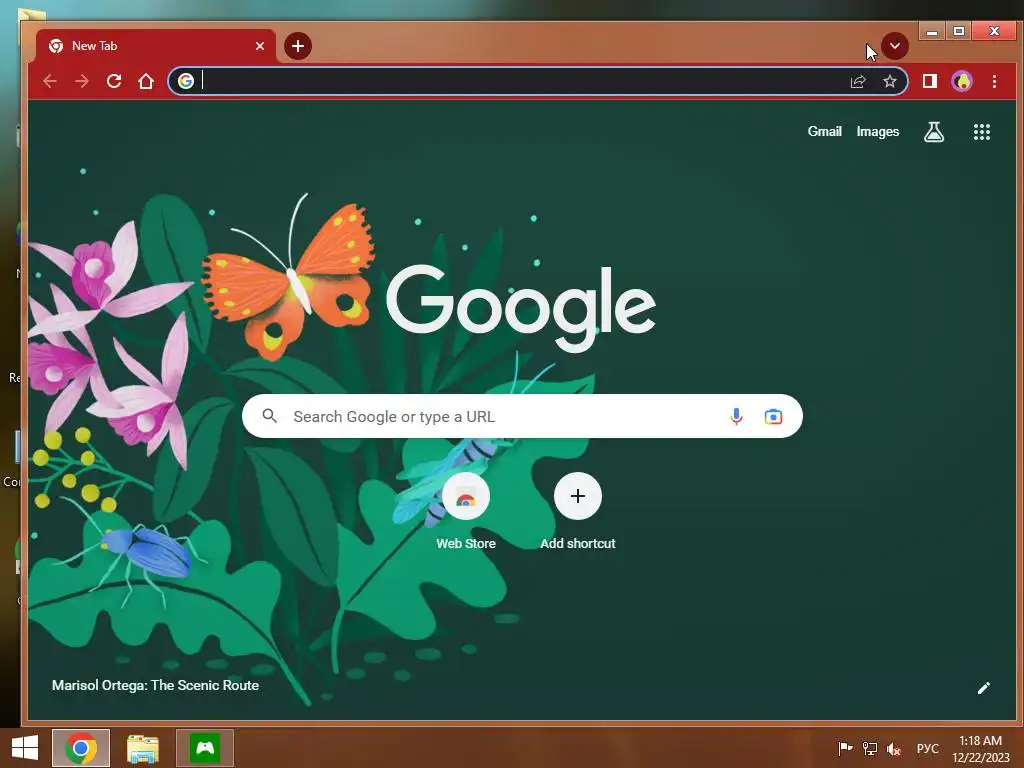Viewport: 1024px width, 768px height.
Task: Open the profile avatar menu
Action: (x=962, y=81)
